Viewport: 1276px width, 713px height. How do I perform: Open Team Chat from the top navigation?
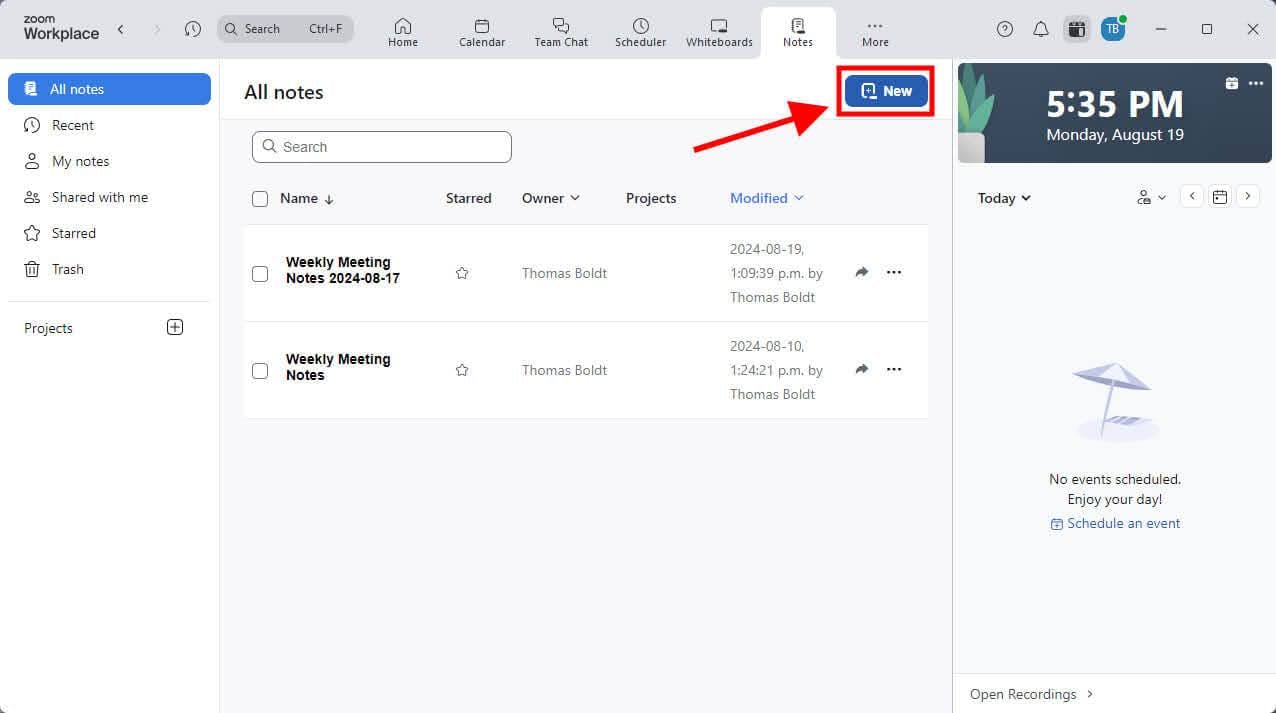click(560, 30)
